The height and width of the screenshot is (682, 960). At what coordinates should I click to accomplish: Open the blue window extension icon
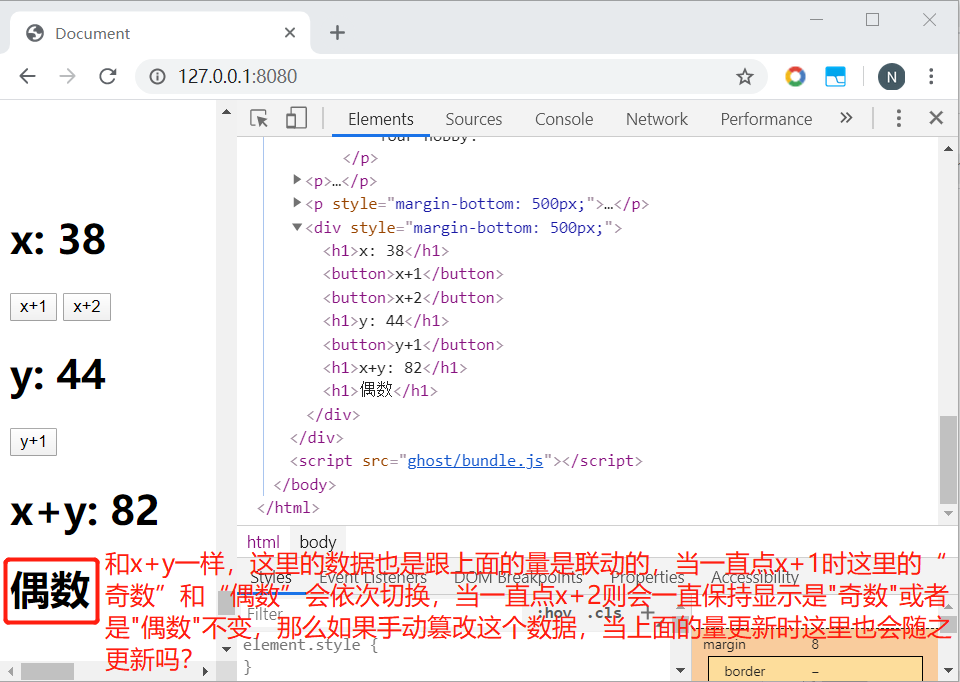pyautogui.click(x=835, y=77)
